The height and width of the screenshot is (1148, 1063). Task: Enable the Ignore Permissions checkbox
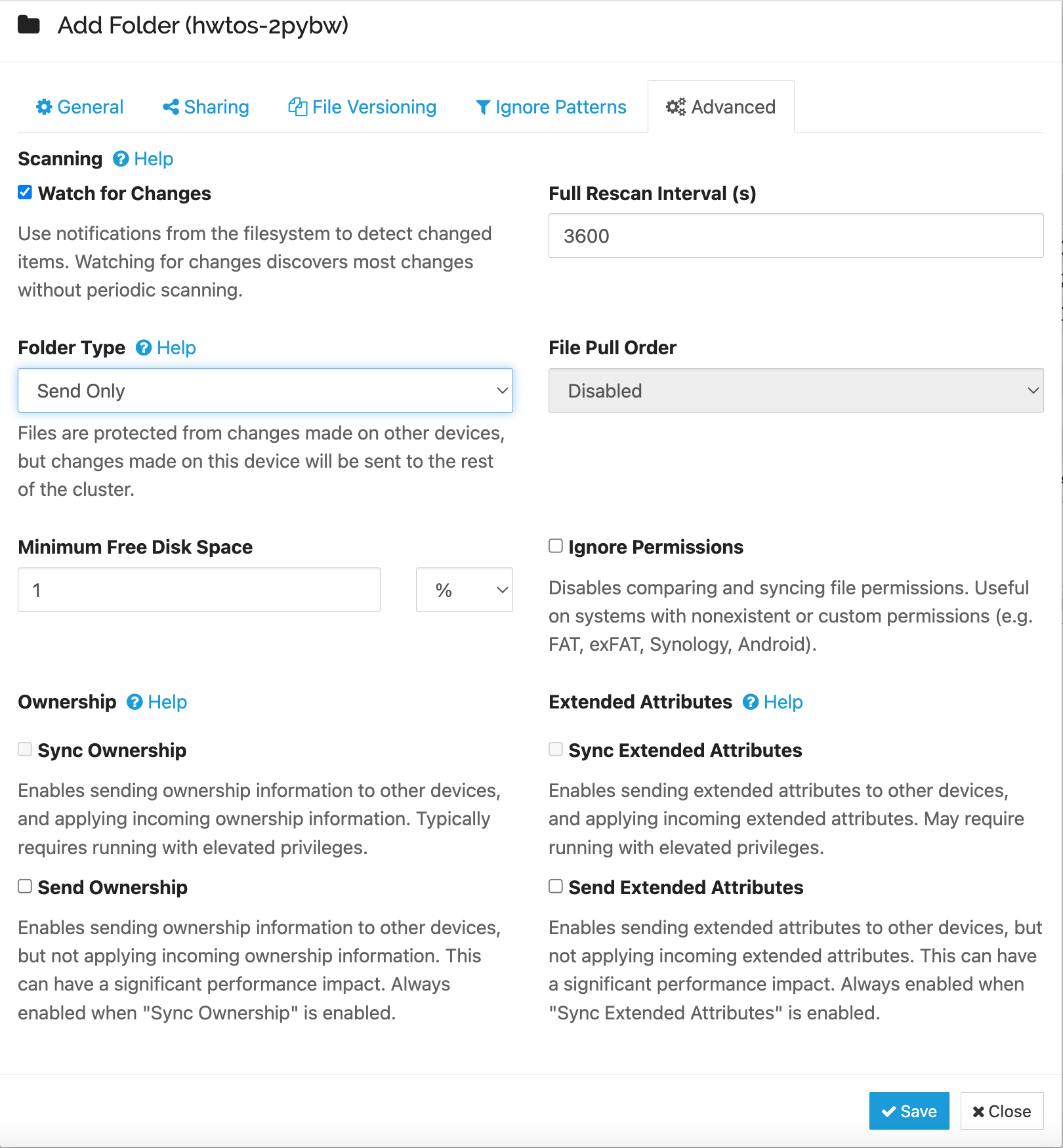pos(556,546)
